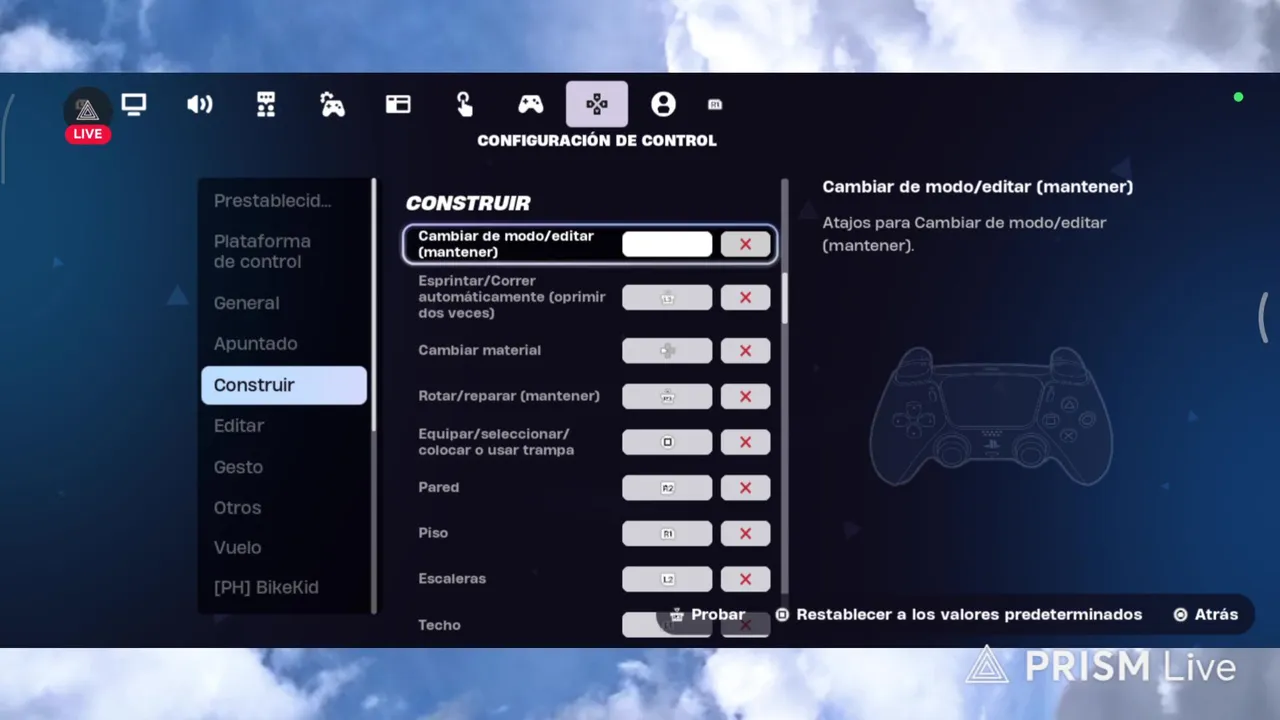
Task: Click the Pared row label
Action: tap(439, 488)
